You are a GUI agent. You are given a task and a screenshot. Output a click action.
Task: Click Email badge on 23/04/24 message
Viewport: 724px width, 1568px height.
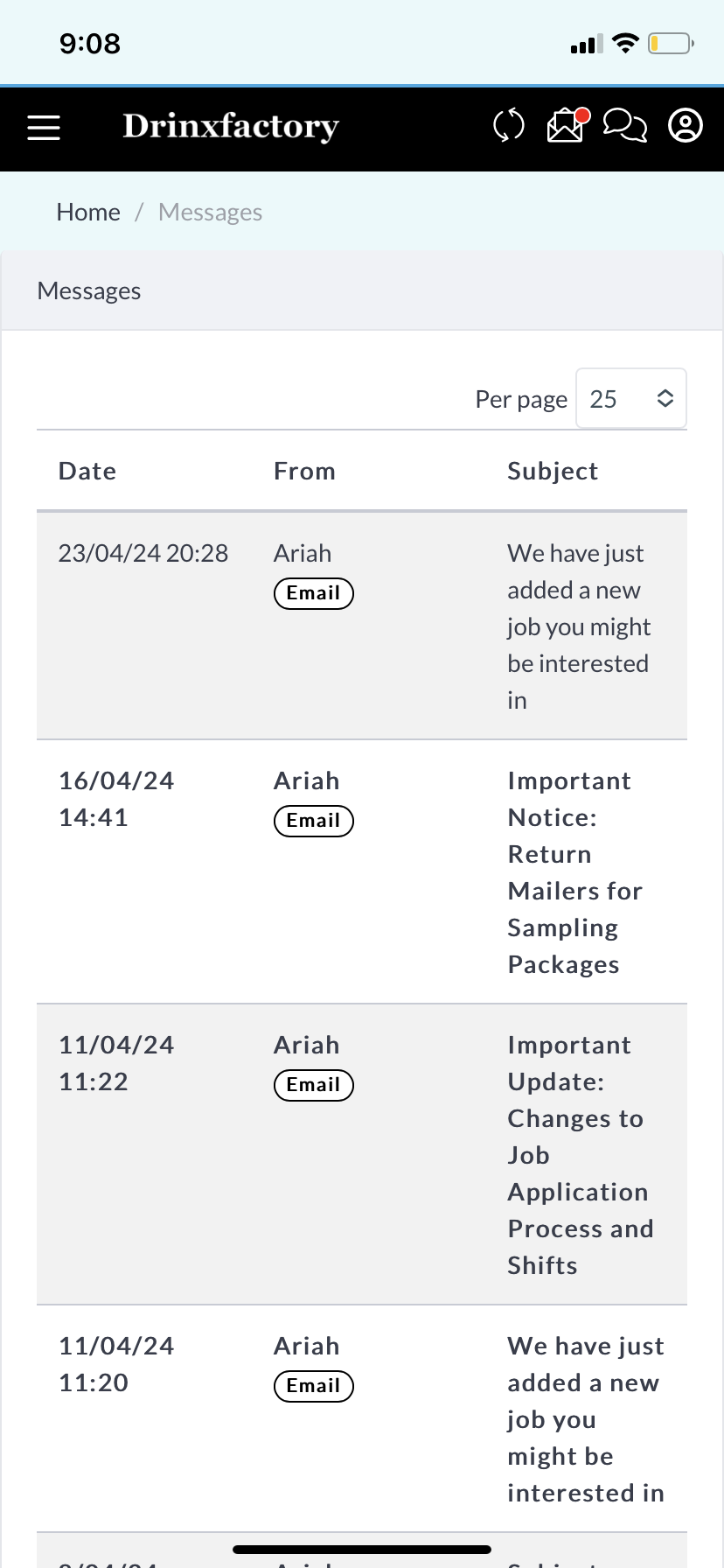[x=313, y=593]
